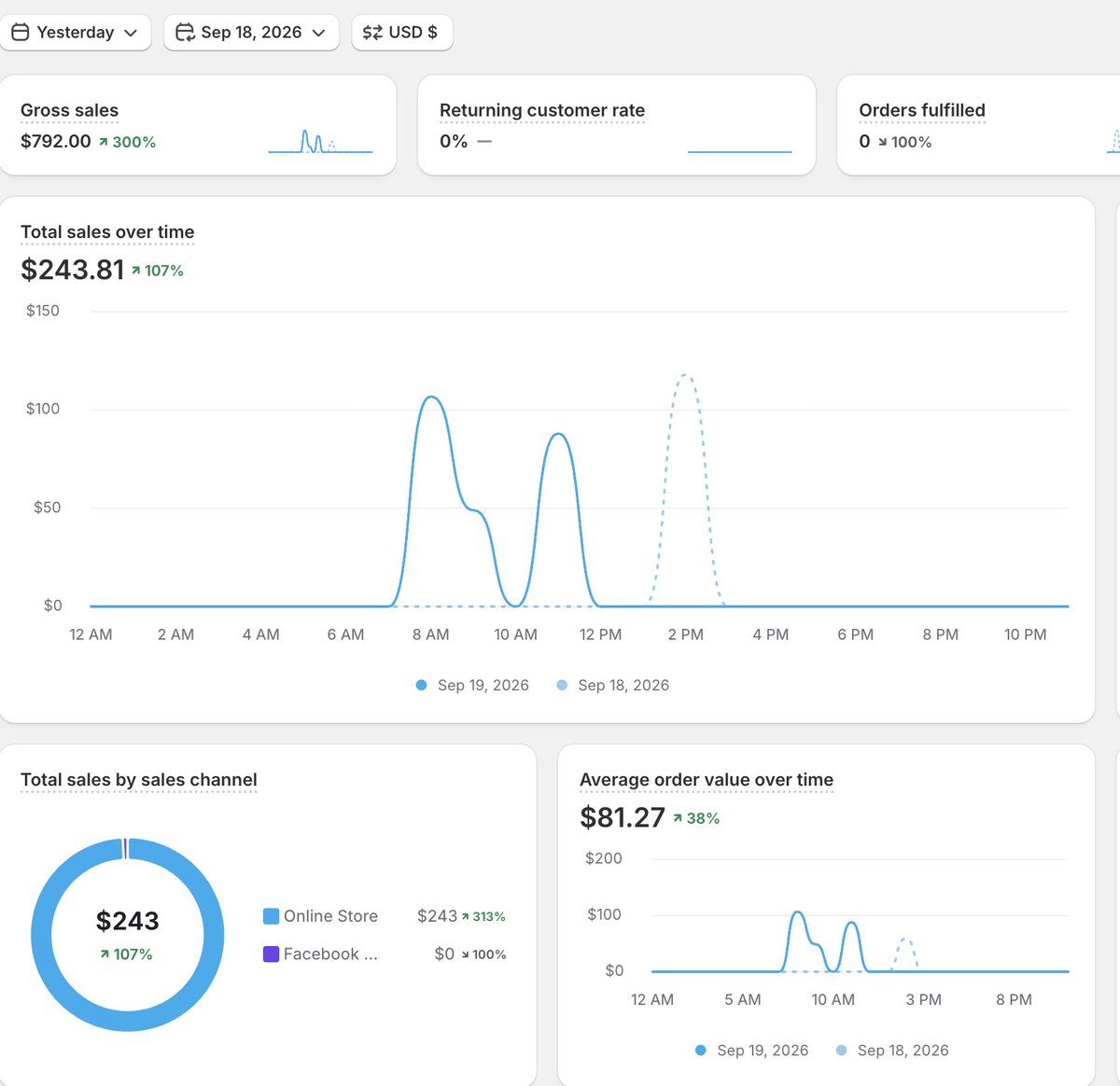Viewport: 1120px width, 1086px height.
Task: Click the truncated Facebook channel label
Action: click(330, 954)
